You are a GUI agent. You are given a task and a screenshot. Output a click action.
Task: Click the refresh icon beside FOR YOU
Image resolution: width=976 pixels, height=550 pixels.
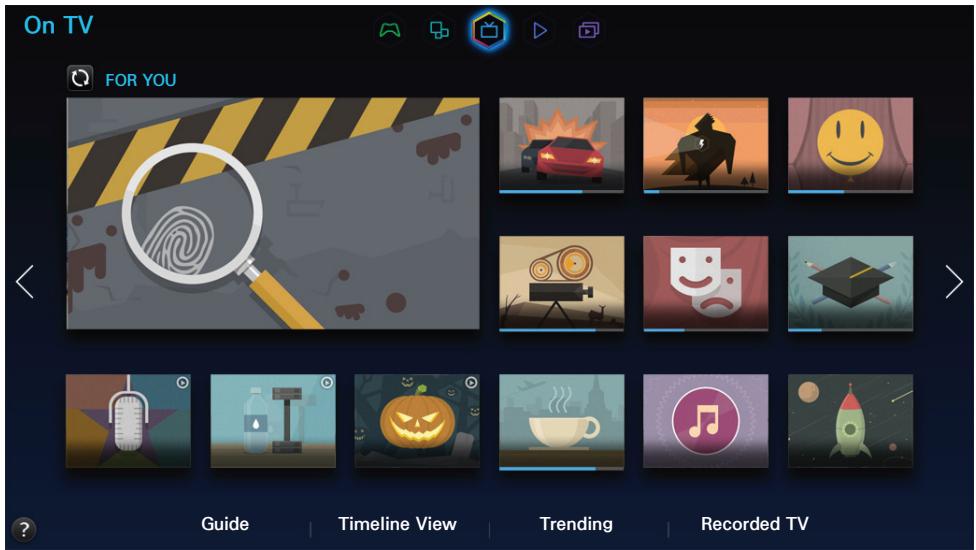pos(80,79)
